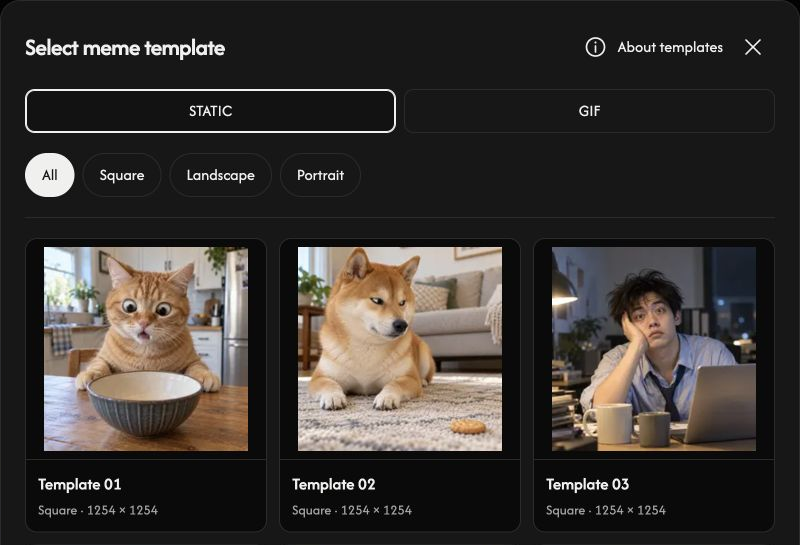This screenshot has height=545, width=800.
Task: Click the dimensions text under Template 01
Action: pos(98,510)
